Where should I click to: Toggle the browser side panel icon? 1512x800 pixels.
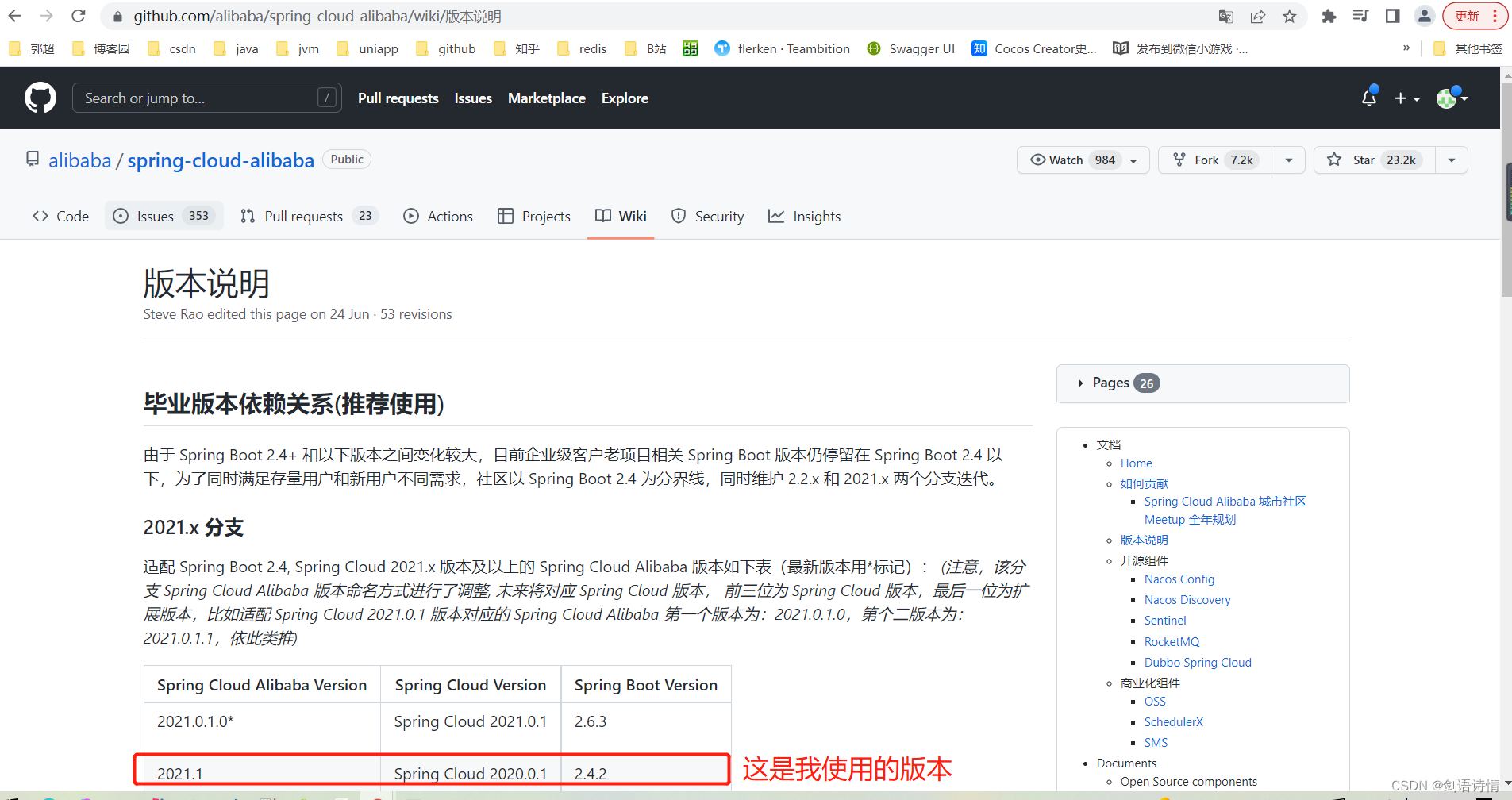(1392, 16)
